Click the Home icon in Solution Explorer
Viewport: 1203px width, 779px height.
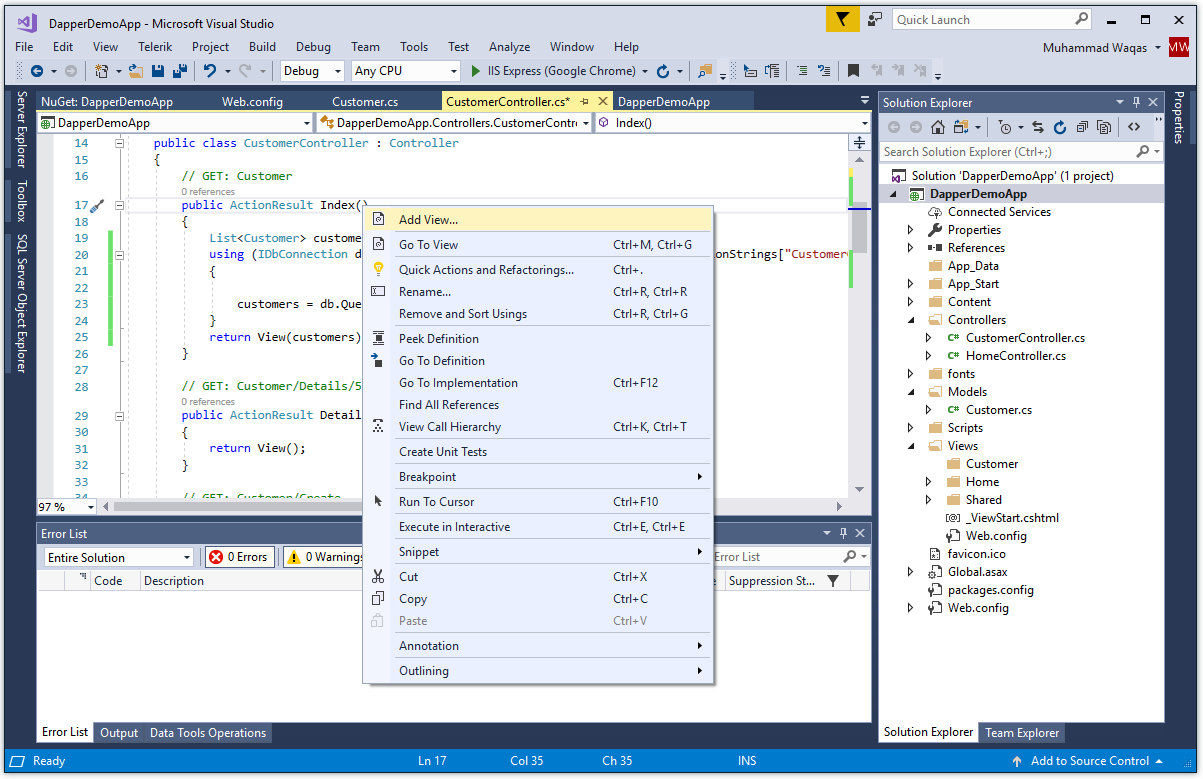pyautogui.click(x=937, y=127)
